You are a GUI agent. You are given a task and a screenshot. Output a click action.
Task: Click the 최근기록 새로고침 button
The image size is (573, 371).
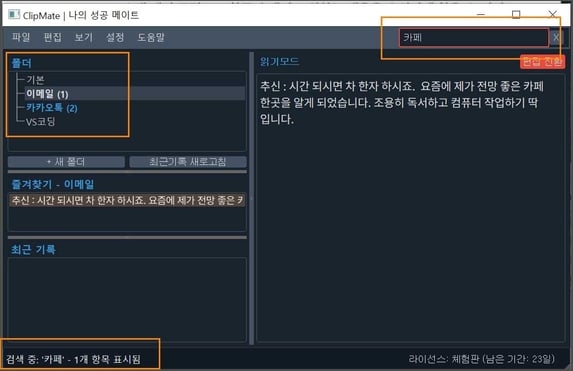point(188,162)
